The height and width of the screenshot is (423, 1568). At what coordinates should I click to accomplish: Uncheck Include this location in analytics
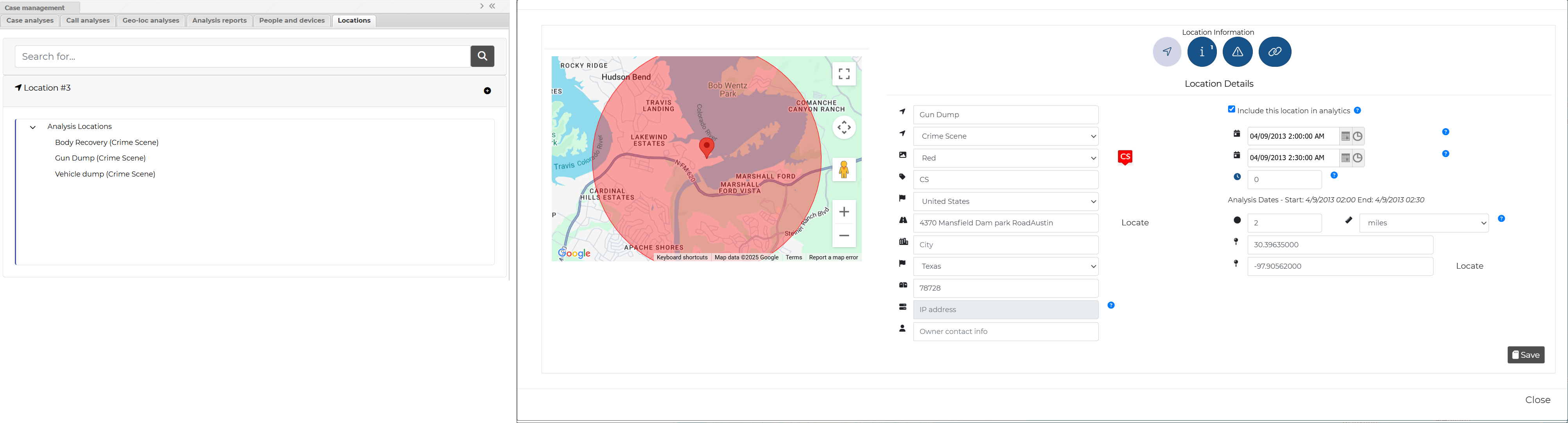pyautogui.click(x=1231, y=109)
